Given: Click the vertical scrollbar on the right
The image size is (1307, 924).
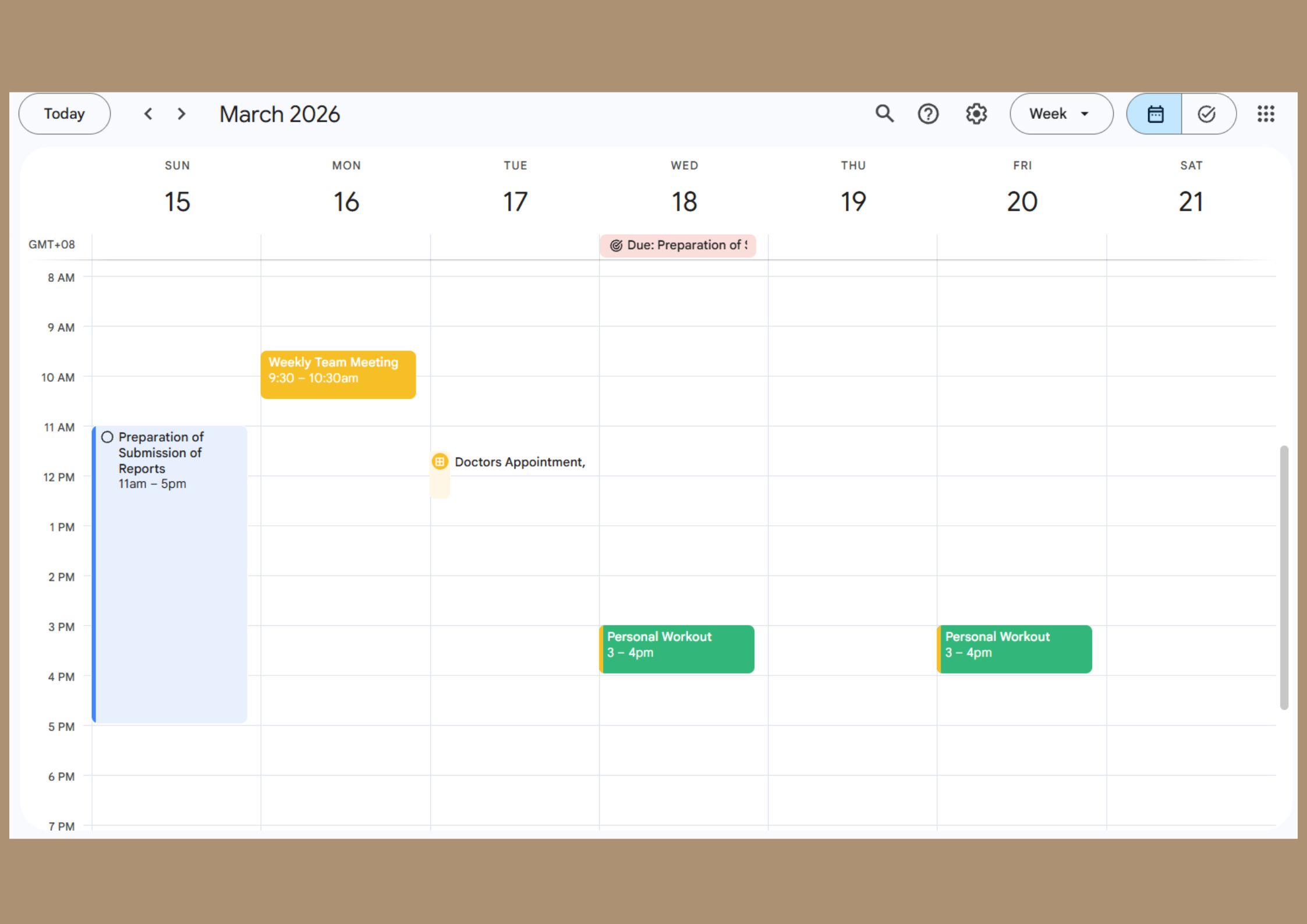Looking at the screenshot, I should point(1284,576).
